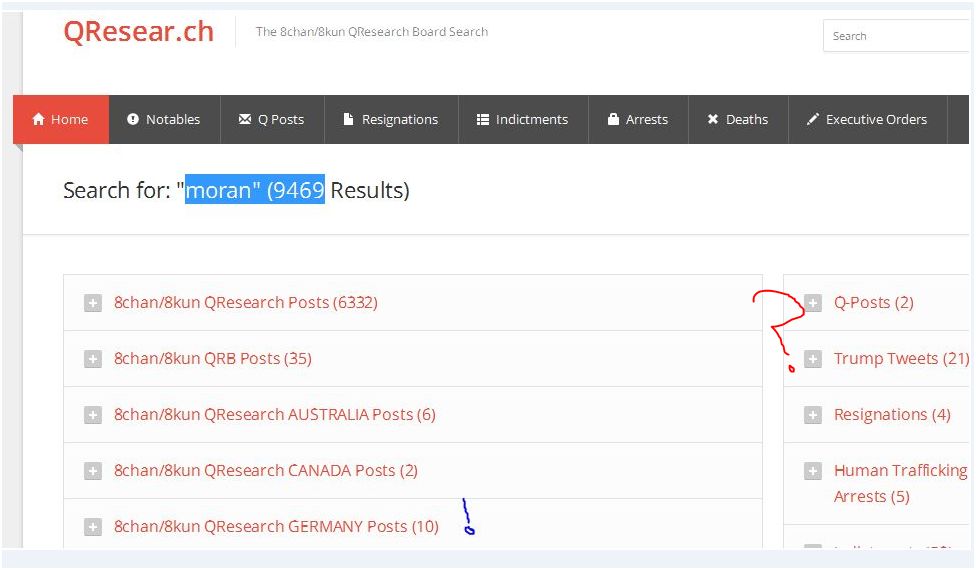Open Resignations in the nav bar

[392, 119]
